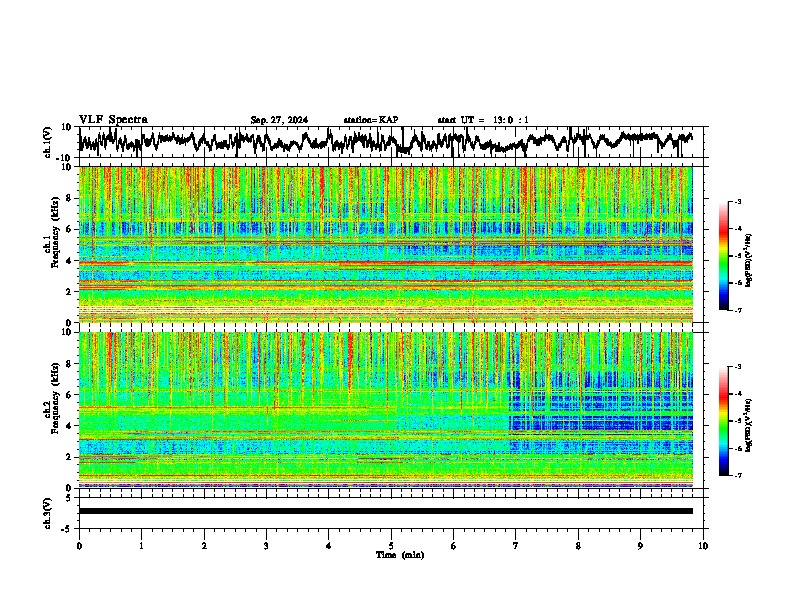Click the "-7" tick on ch.1 colorbar
Viewport: 792px width, 612px height.
point(738,310)
